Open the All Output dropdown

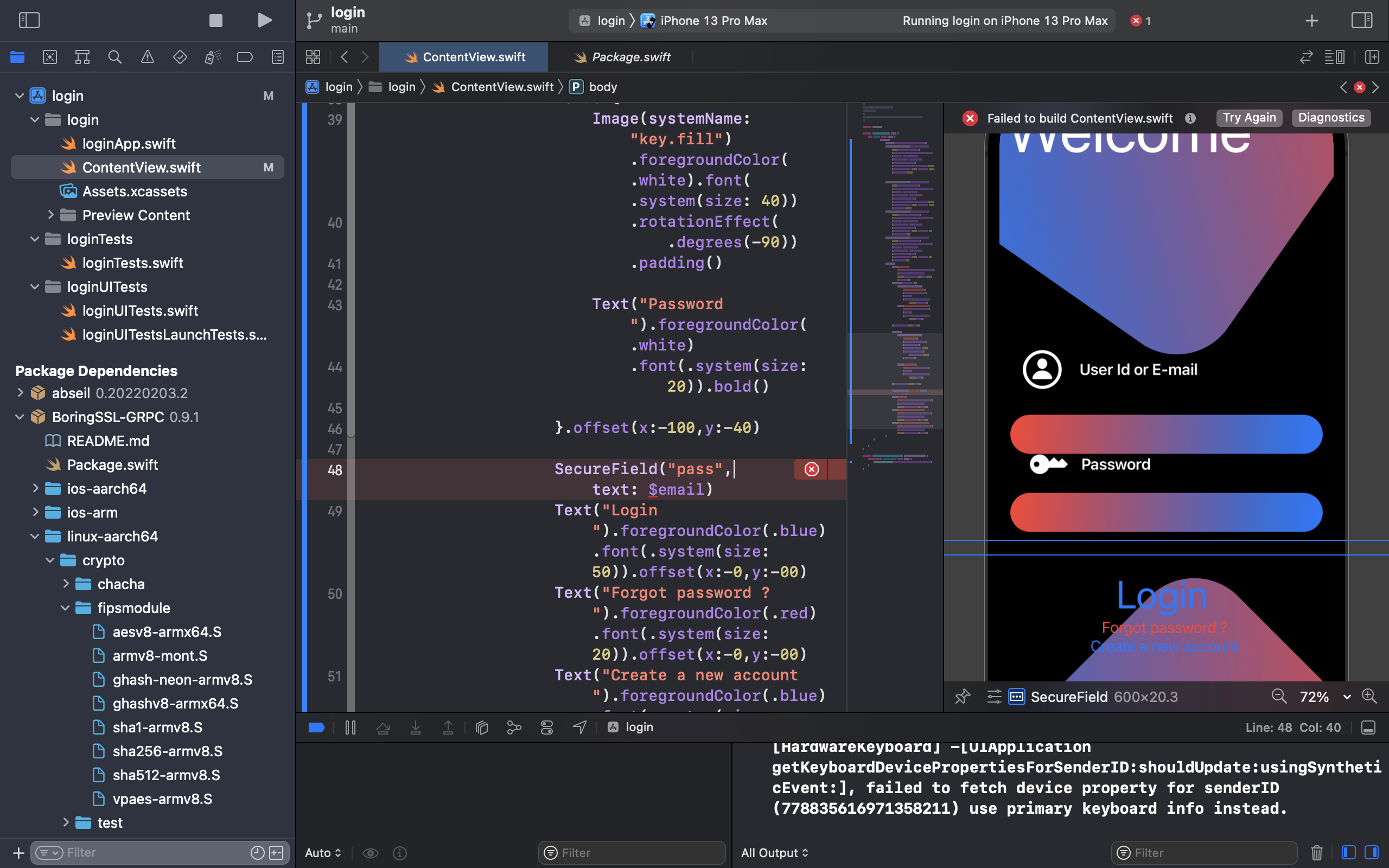pos(775,852)
